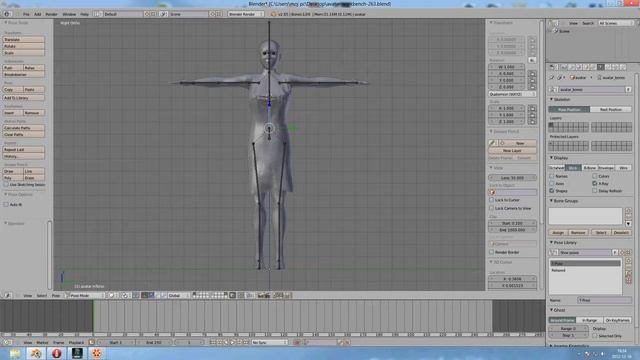Click clip Start 0.100 slider field
The height and width of the screenshot is (360, 640).
click(x=512, y=223)
